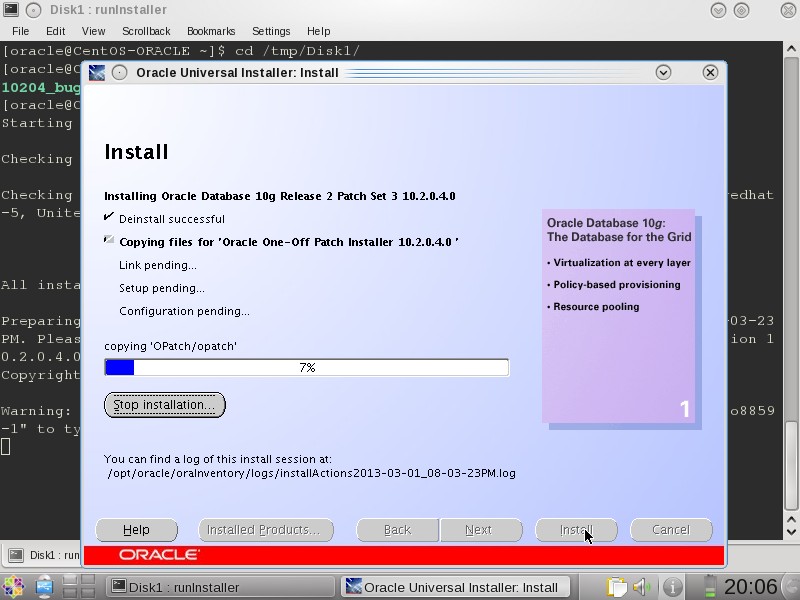Maximize the Konsole runInstaller window
This screenshot has height=600, width=800.
[x=742, y=10]
